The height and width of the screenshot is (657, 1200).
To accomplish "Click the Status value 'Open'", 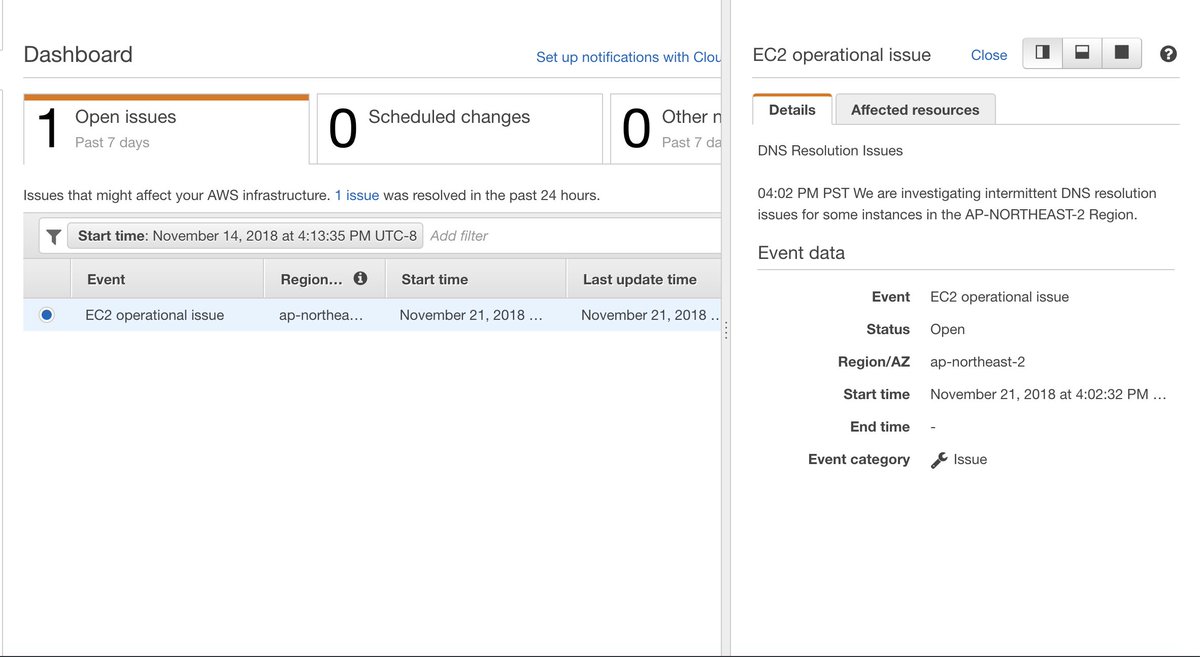I will 947,329.
